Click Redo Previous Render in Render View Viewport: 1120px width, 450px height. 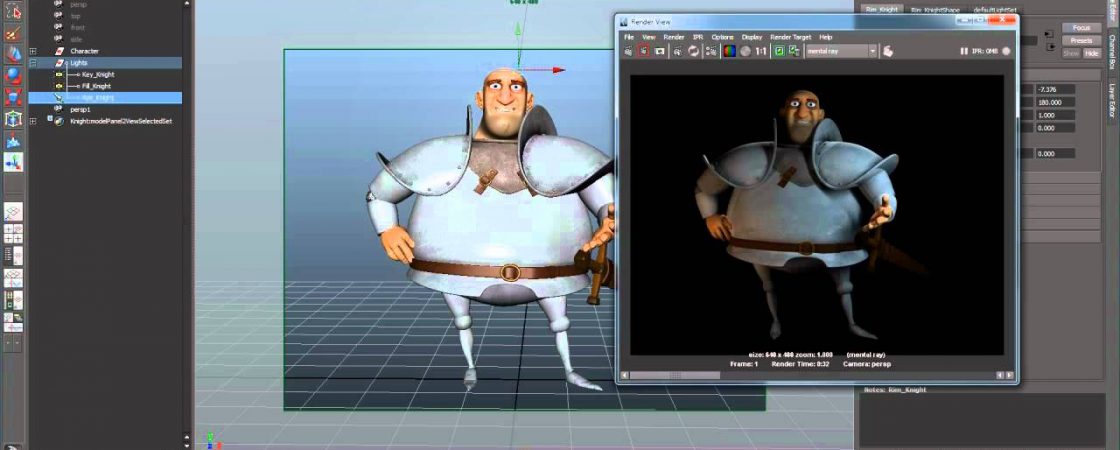629,51
